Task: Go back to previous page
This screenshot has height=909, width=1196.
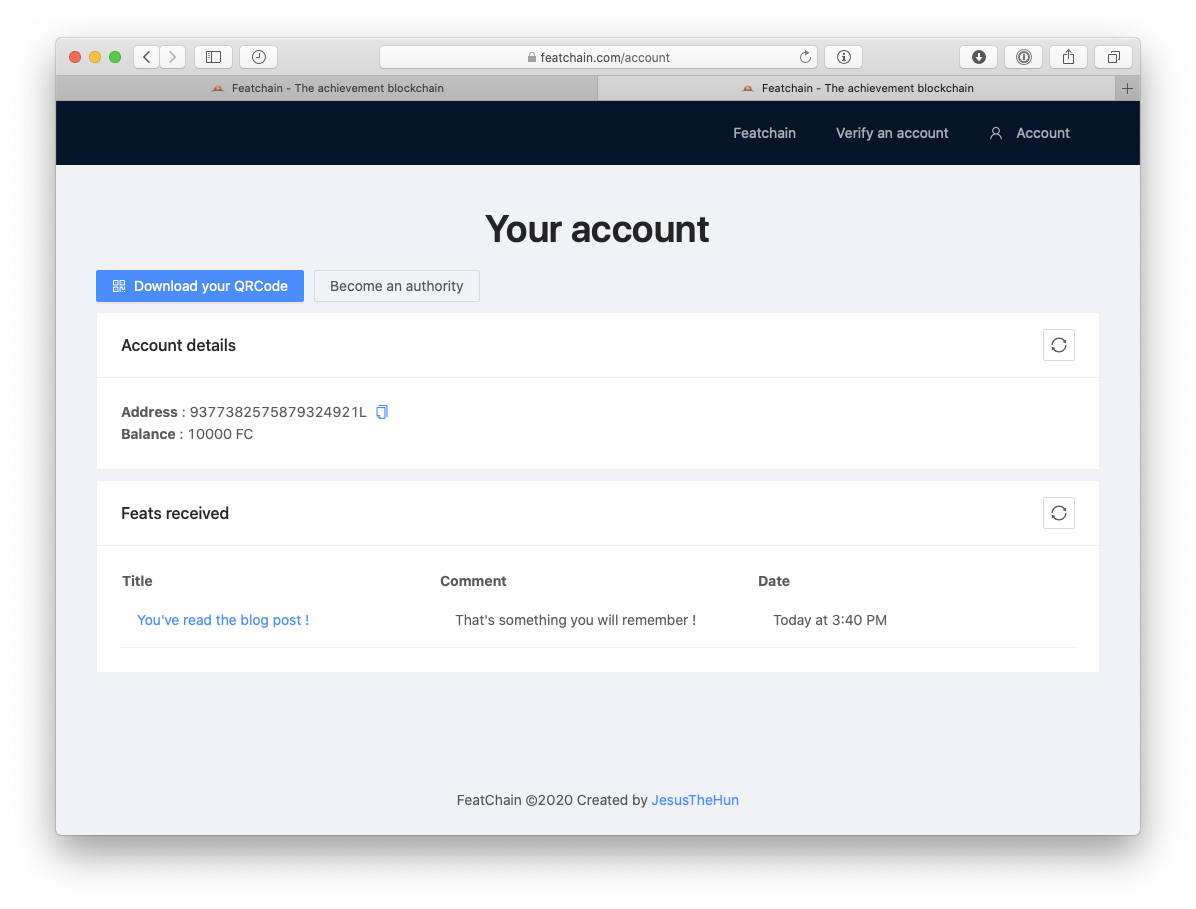Action: (146, 57)
